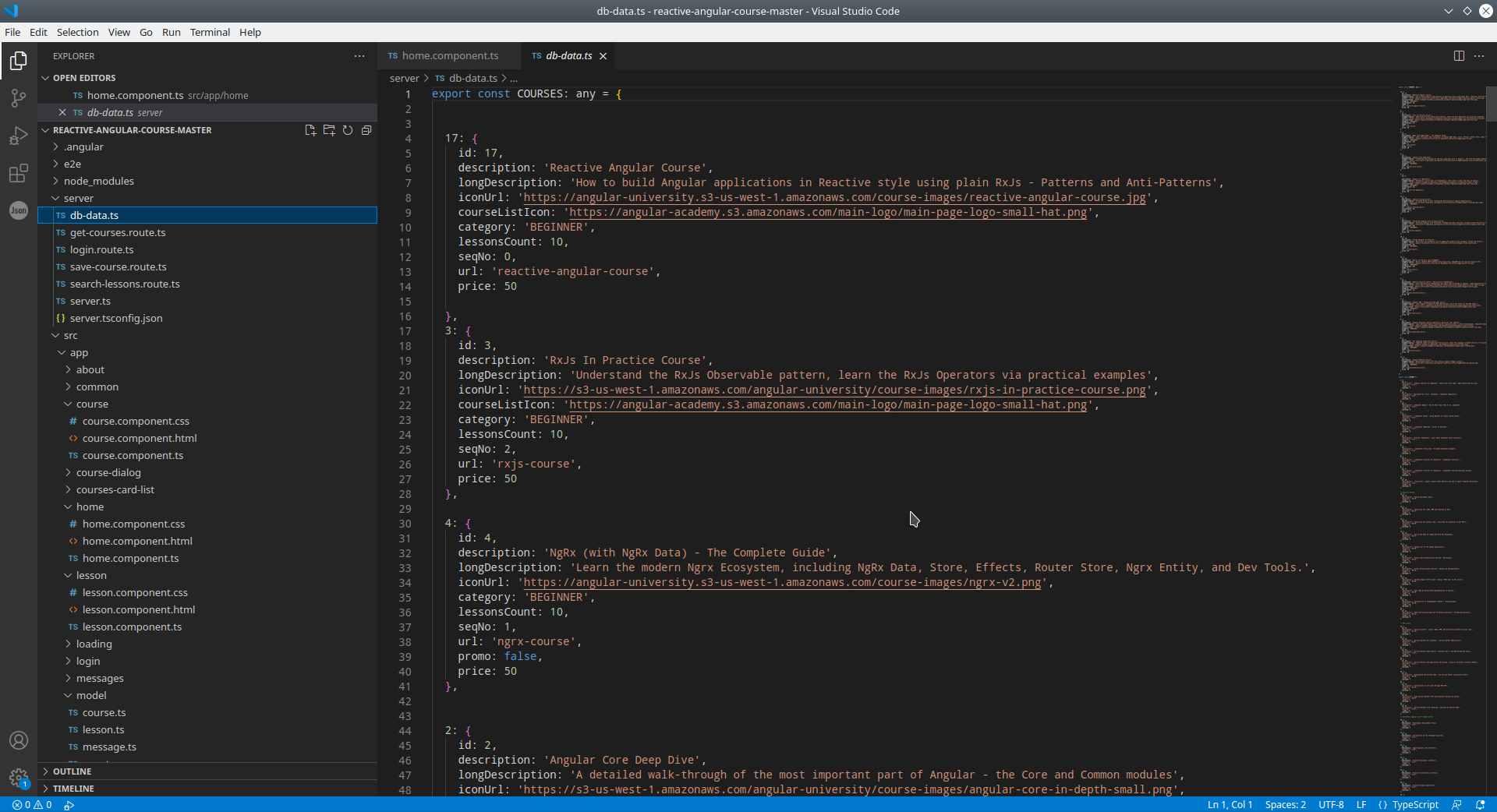Image resolution: width=1497 pixels, height=812 pixels.
Task: Open the Extensions view
Action: click(x=19, y=173)
